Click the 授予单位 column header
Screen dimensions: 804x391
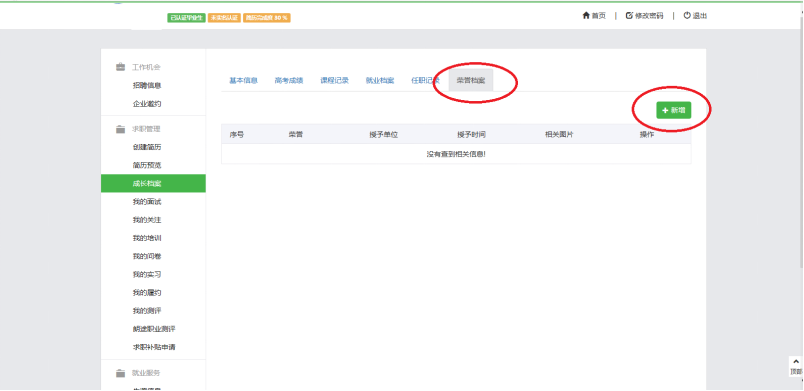click(384, 135)
